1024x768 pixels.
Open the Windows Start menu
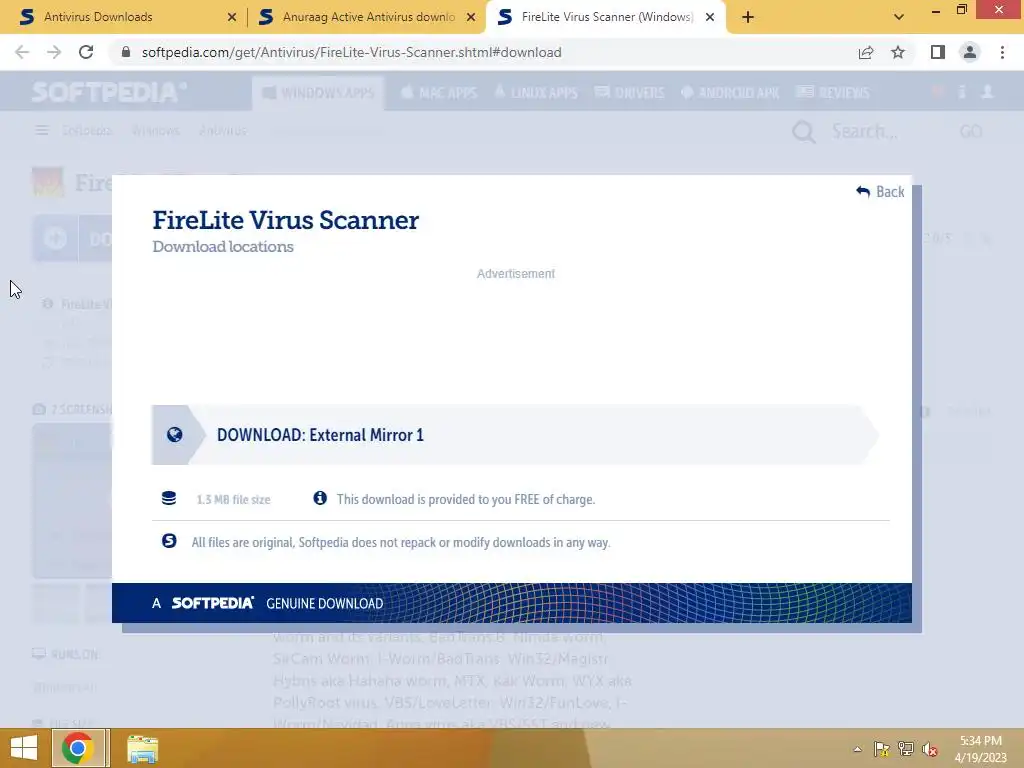click(24, 748)
